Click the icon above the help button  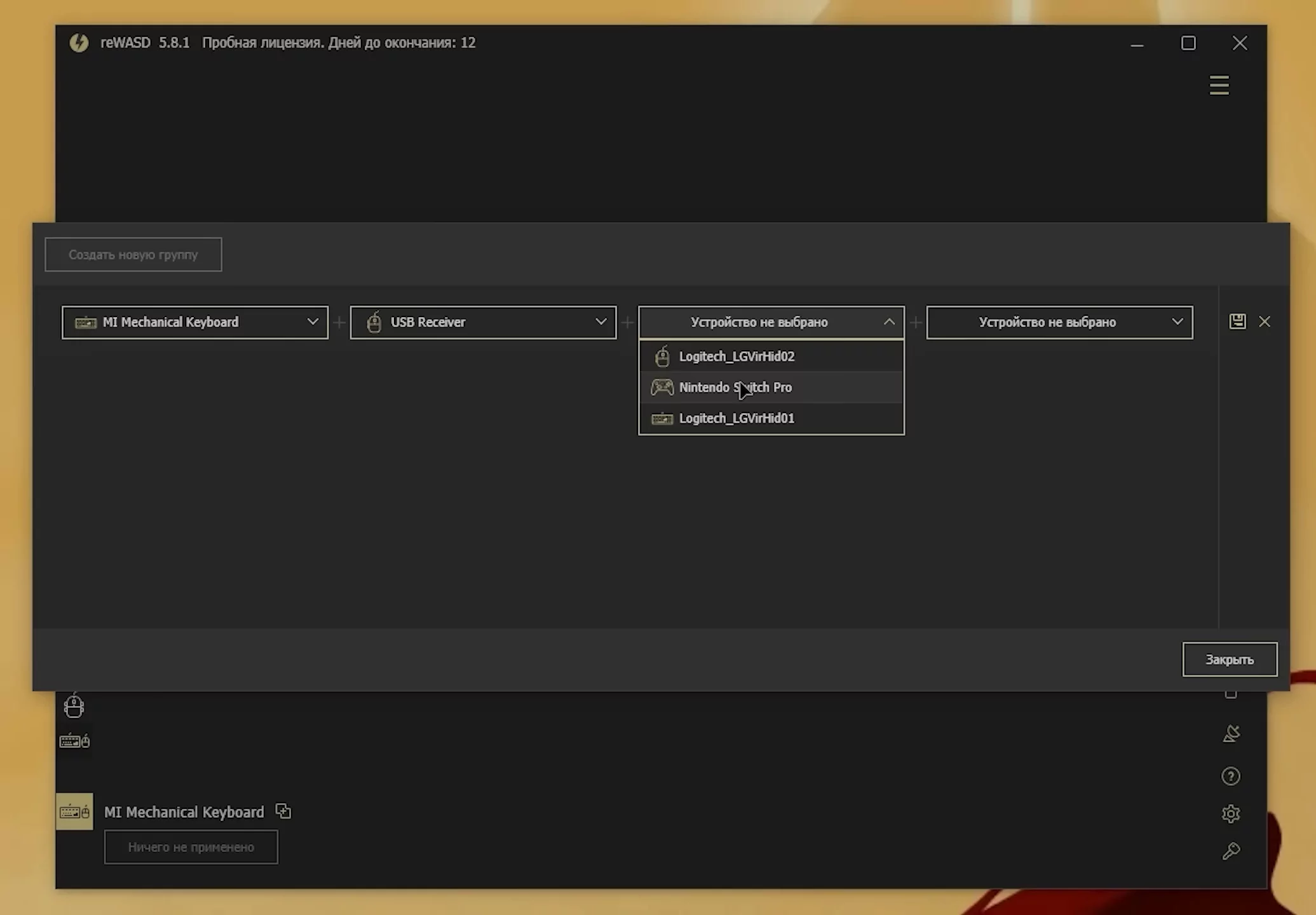pos(1231,734)
